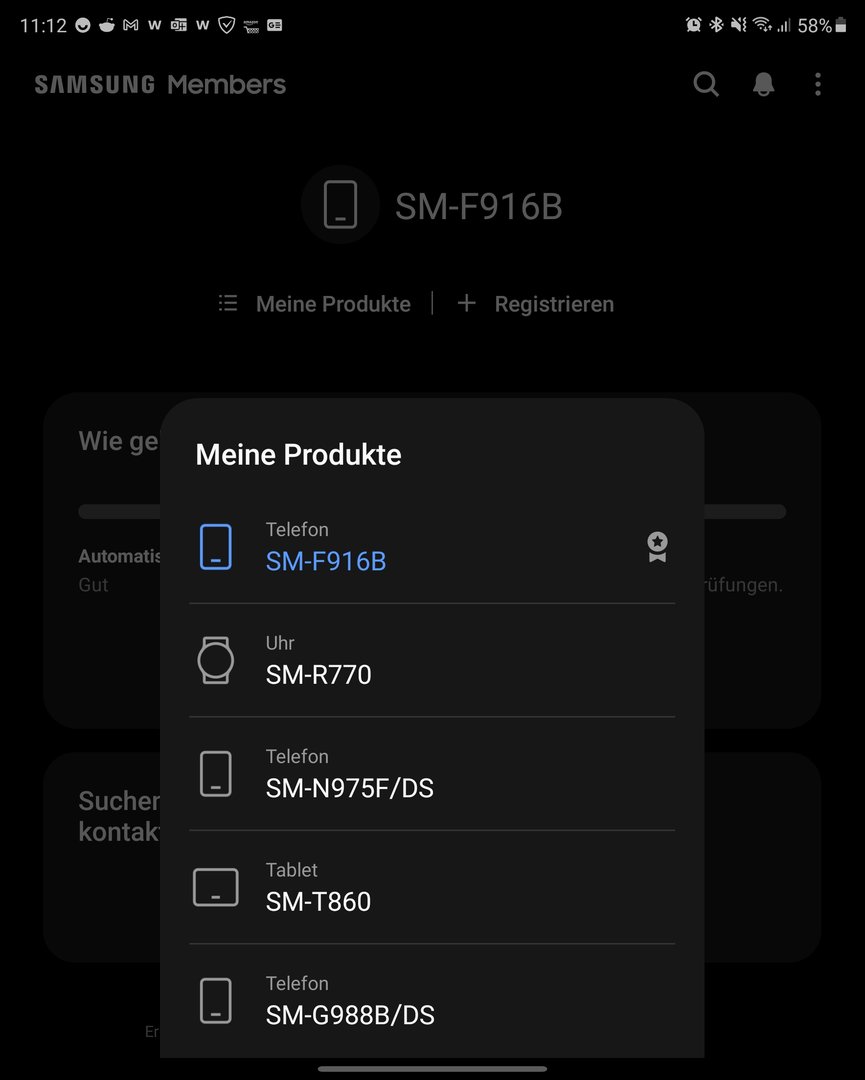
Task: Tap the phone icon for SM-G988B/DS
Action: 216,1000
